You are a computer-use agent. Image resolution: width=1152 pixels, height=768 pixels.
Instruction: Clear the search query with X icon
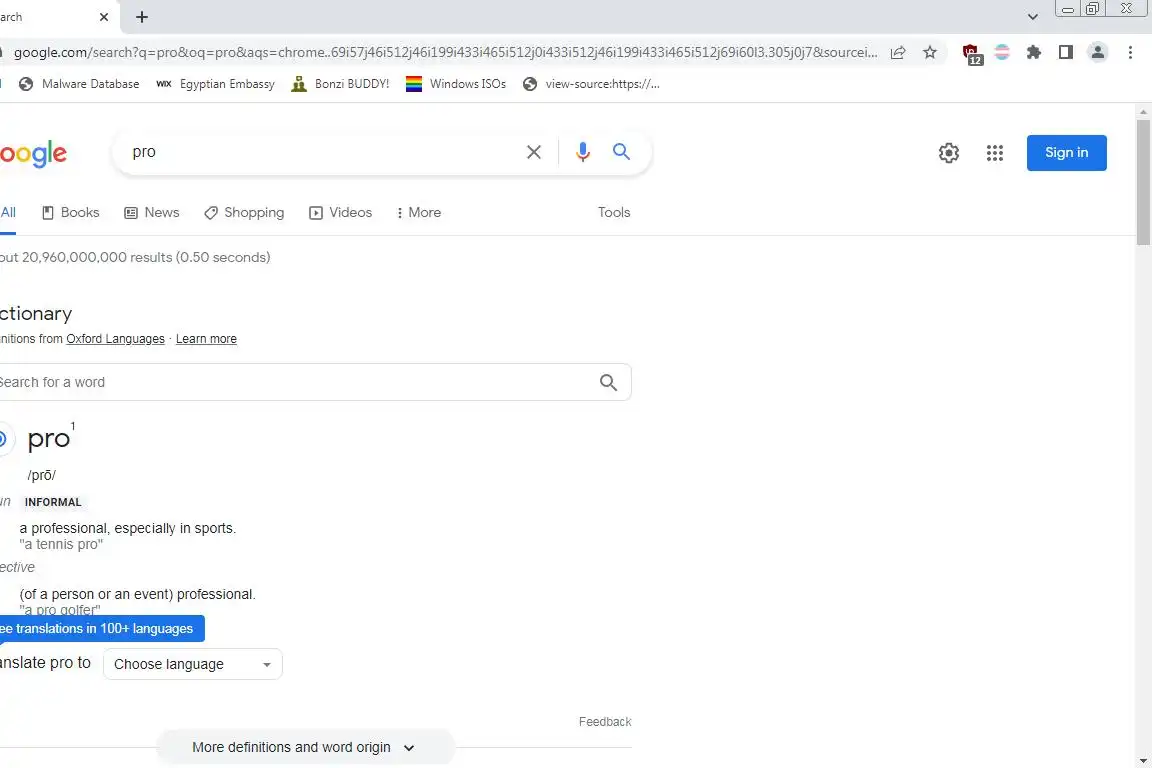tap(534, 152)
